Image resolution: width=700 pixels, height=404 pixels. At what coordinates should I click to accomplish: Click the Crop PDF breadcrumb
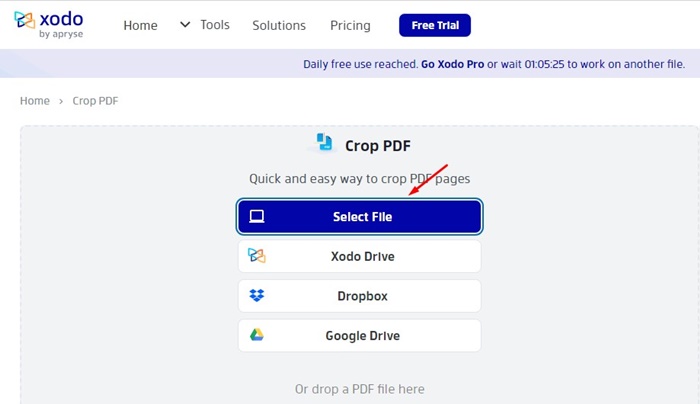click(x=95, y=101)
